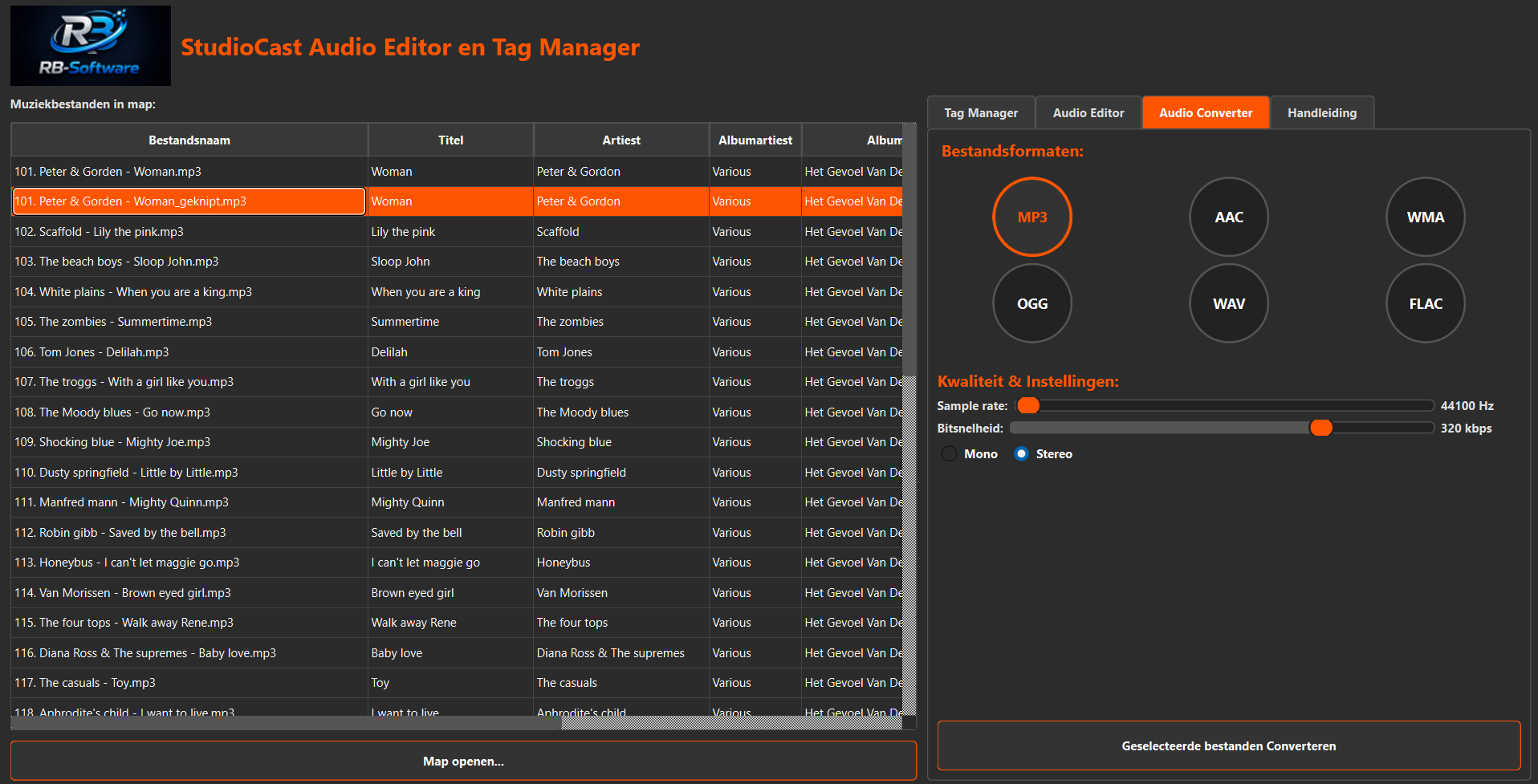Image resolution: width=1538 pixels, height=784 pixels.
Task: Select the AAC format button
Action: pos(1229,217)
